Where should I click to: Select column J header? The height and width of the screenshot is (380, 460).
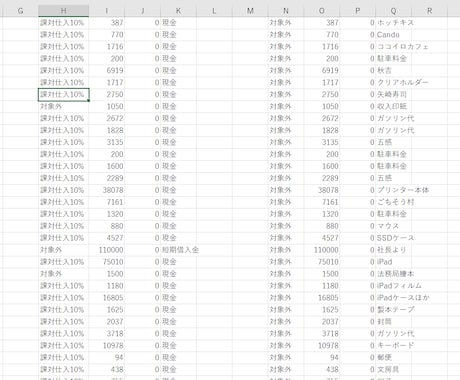143,11
